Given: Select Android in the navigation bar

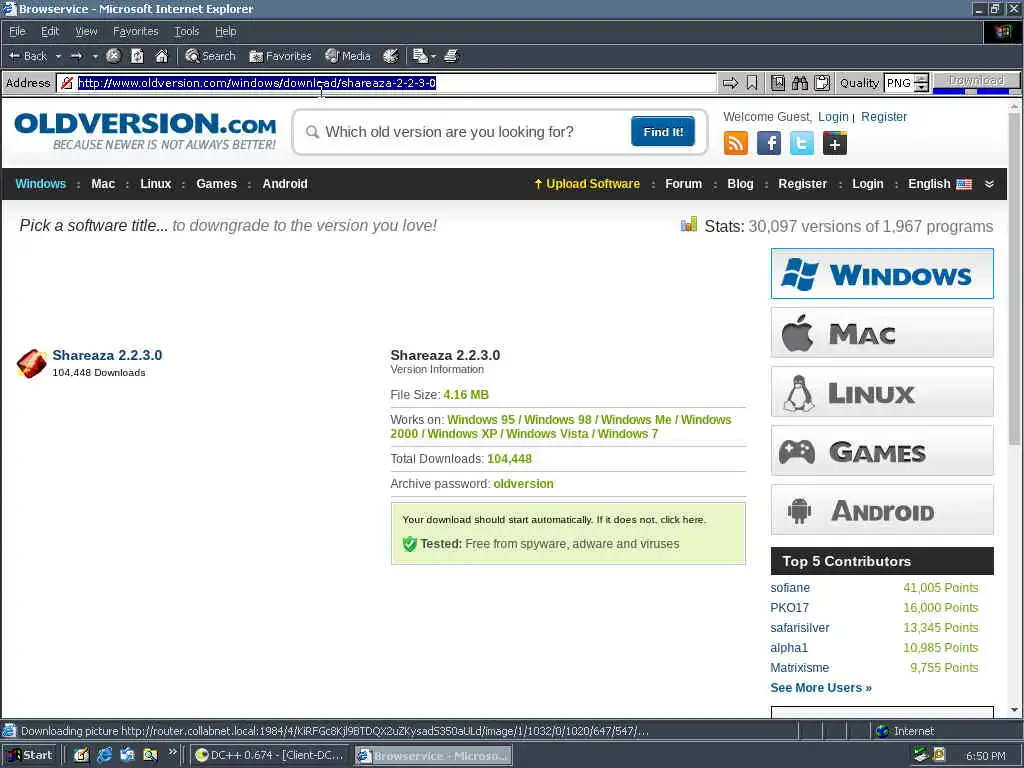Looking at the screenshot, I should (x=285, y=184).
